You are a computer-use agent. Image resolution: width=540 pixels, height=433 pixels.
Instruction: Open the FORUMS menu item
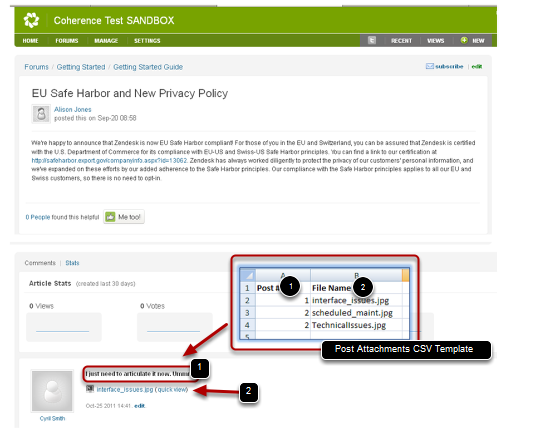67,41
